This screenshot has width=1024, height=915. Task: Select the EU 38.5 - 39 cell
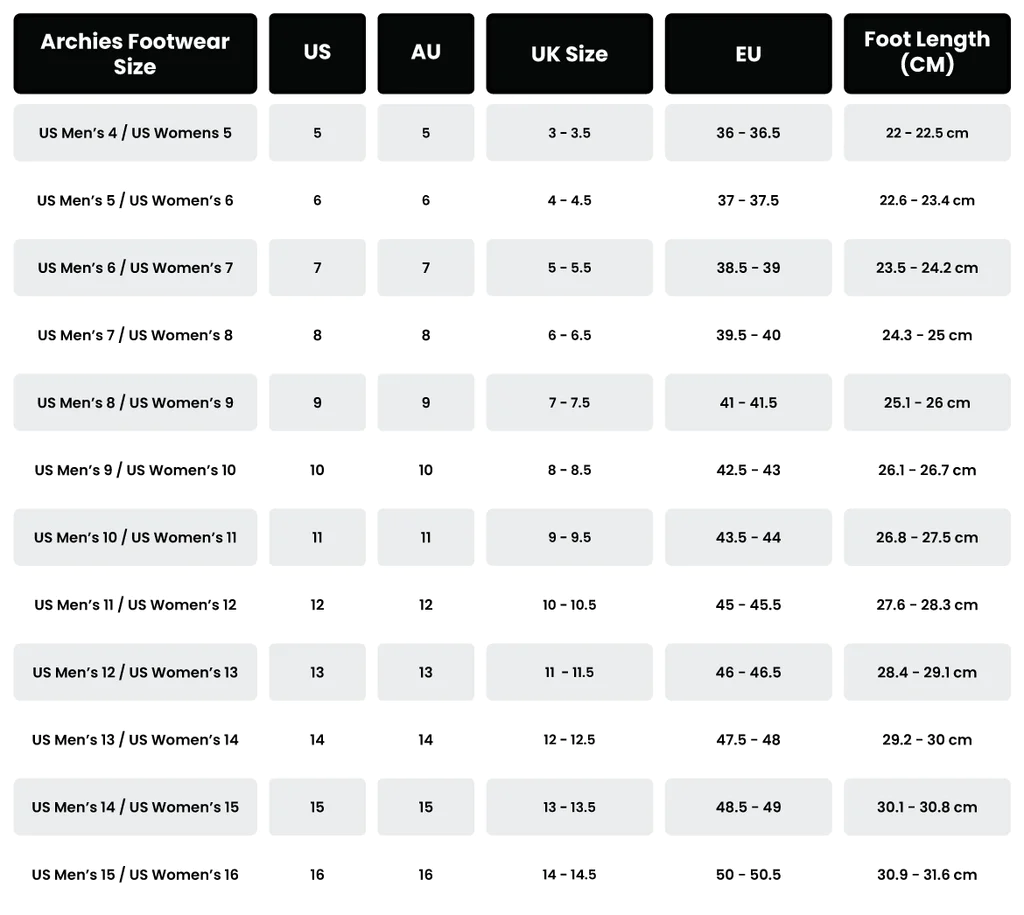[x=748, y=268]
